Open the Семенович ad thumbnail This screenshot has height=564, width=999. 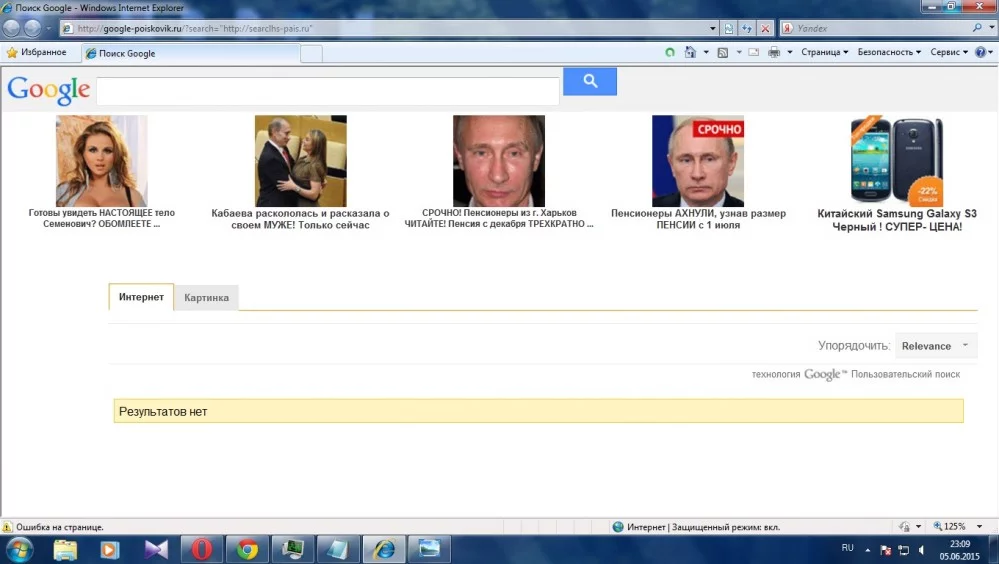(101, 161)
